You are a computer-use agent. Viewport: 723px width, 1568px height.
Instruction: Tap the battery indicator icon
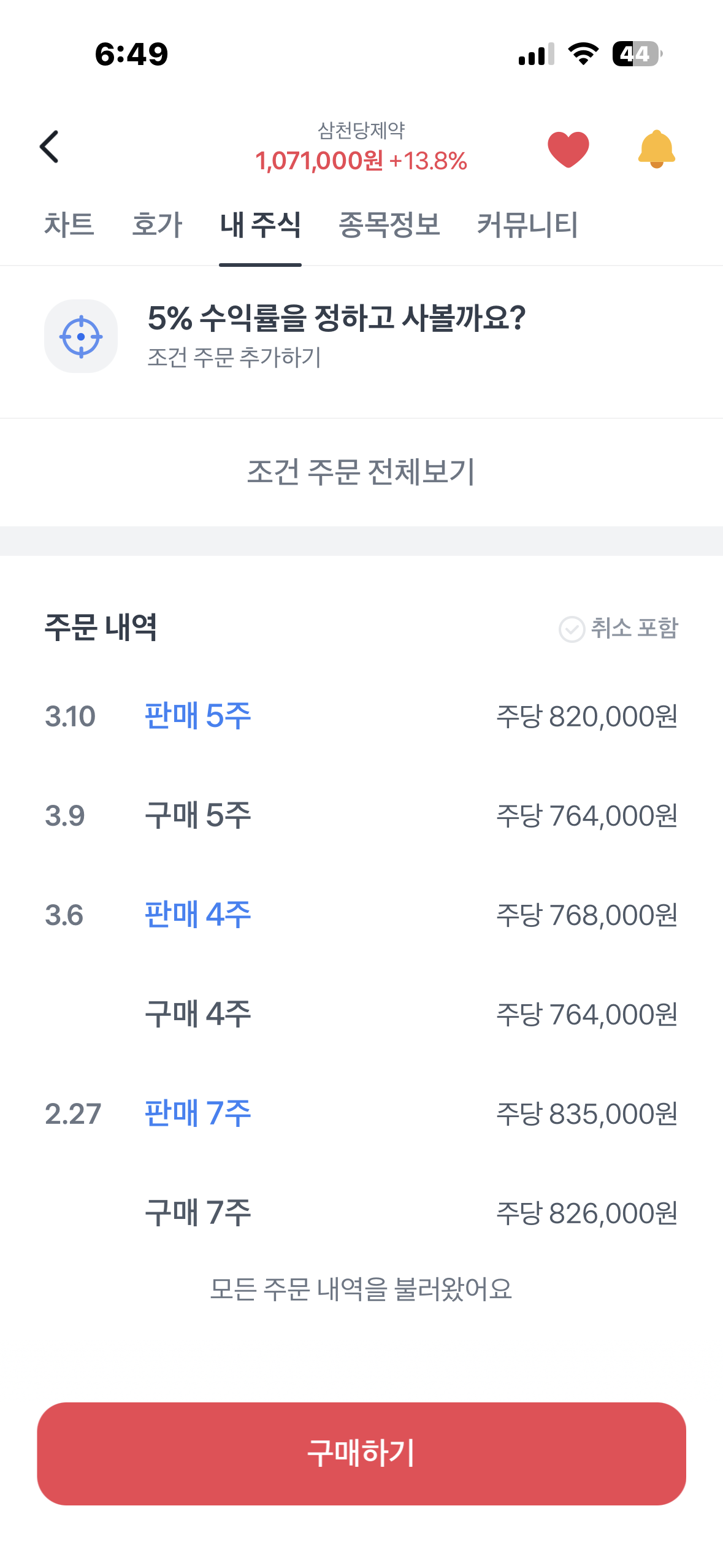(637, 54)
